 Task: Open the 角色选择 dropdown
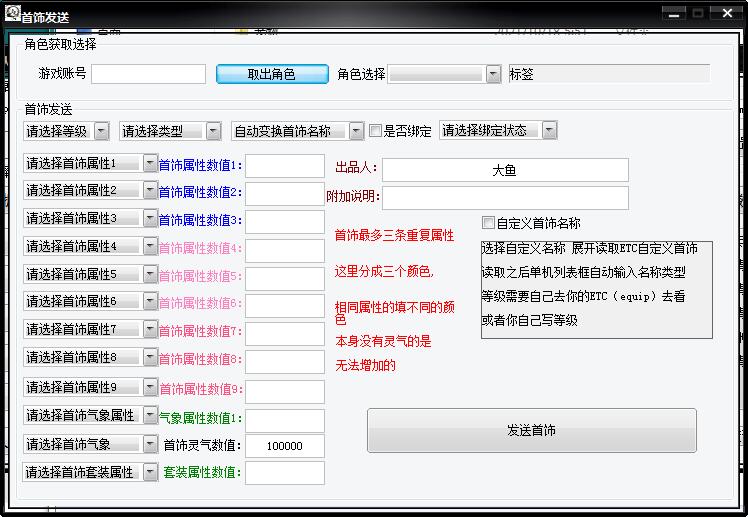click(x=444, y=74)
